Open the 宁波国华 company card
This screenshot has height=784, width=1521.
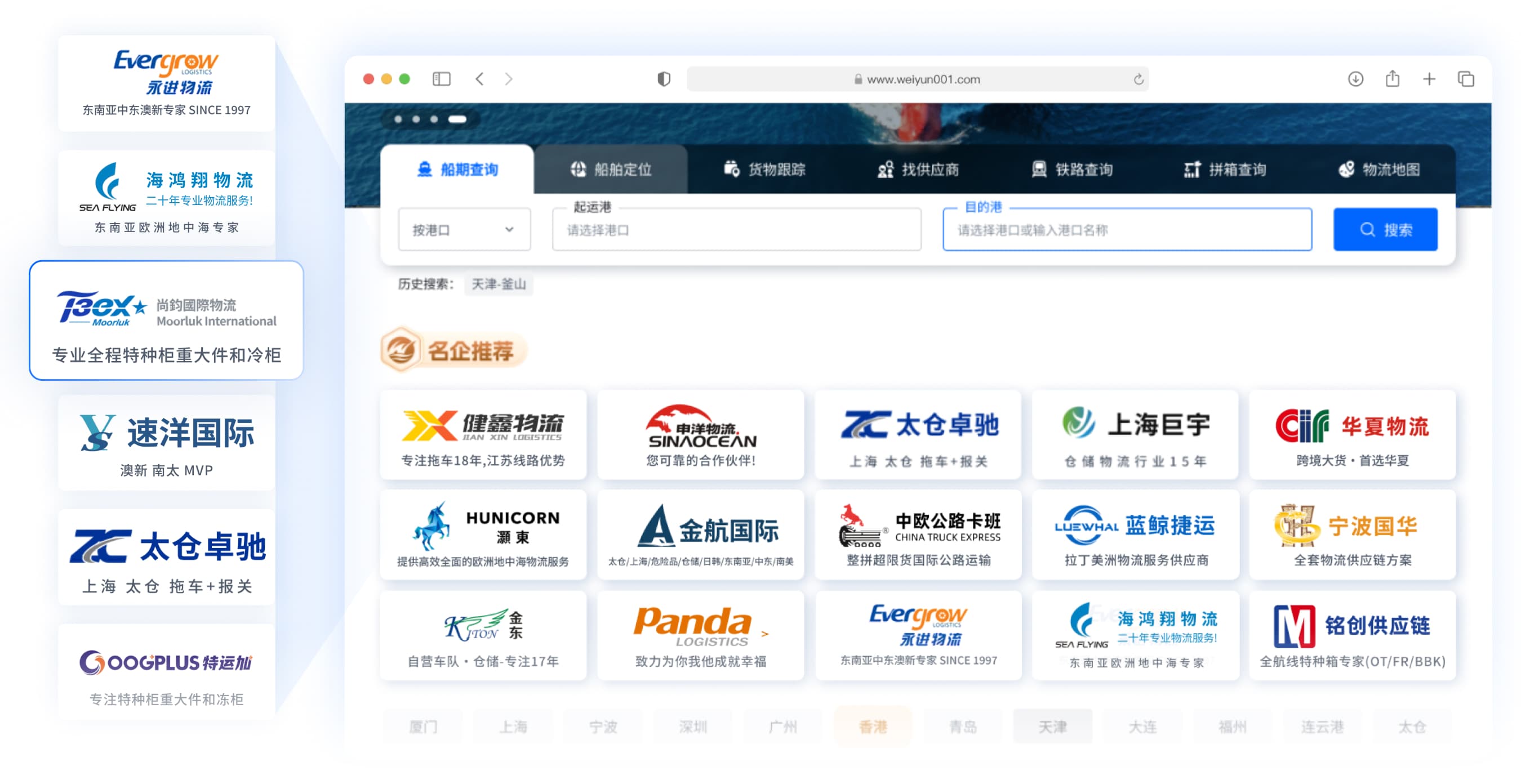click(1352, 535)
